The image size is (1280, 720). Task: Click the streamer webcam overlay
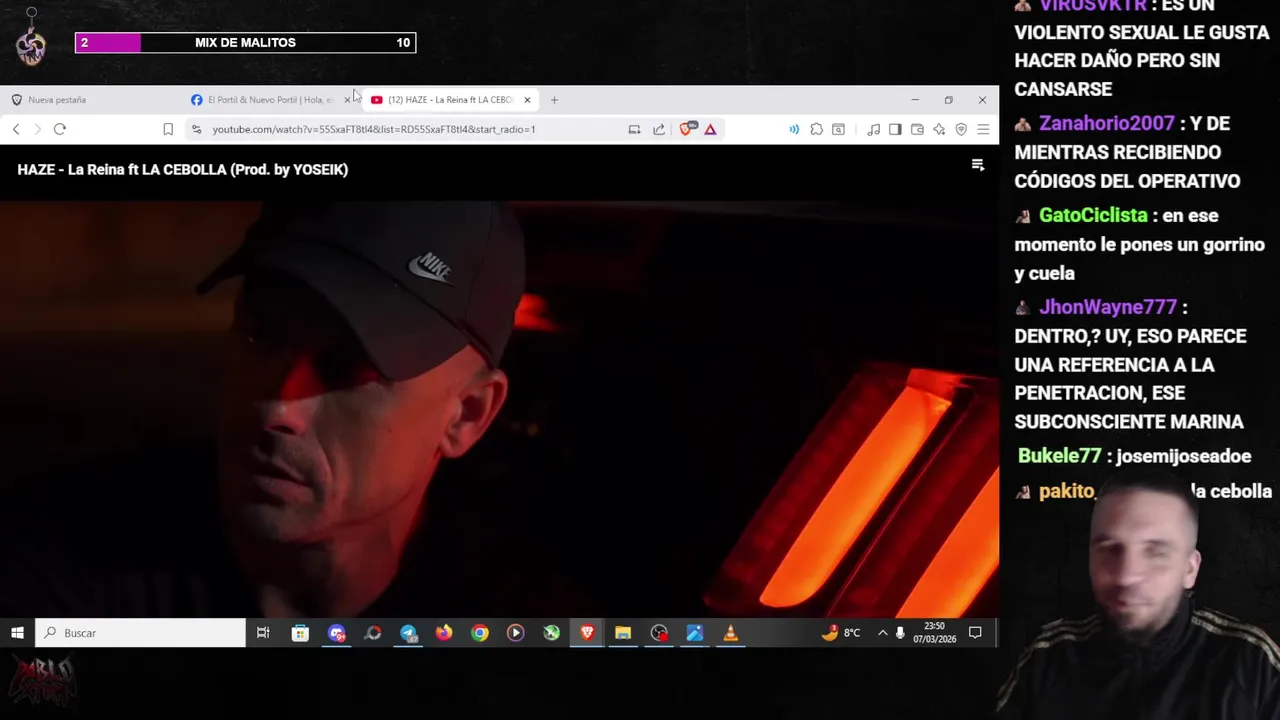1140,600
